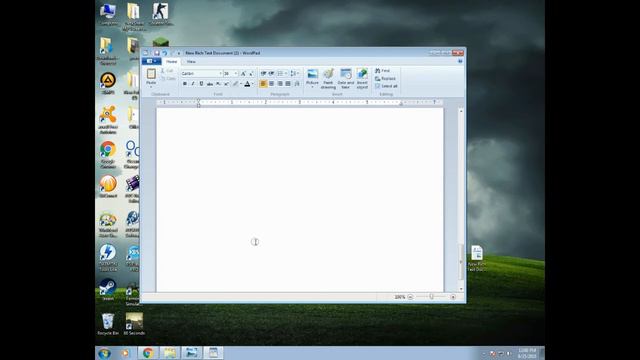Select the Computer desktop icon
The height and width of the screenshot is (360, 640).
click(x=109, y=14)
